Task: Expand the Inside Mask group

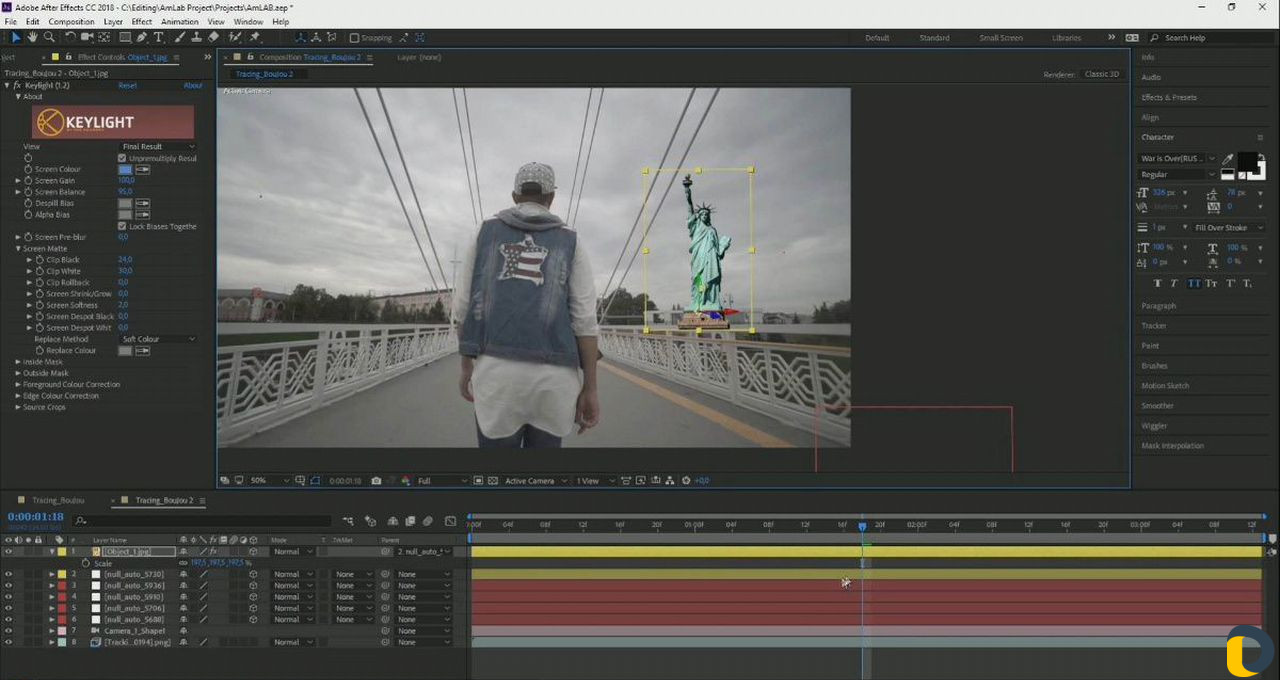Action: point(18,362)
